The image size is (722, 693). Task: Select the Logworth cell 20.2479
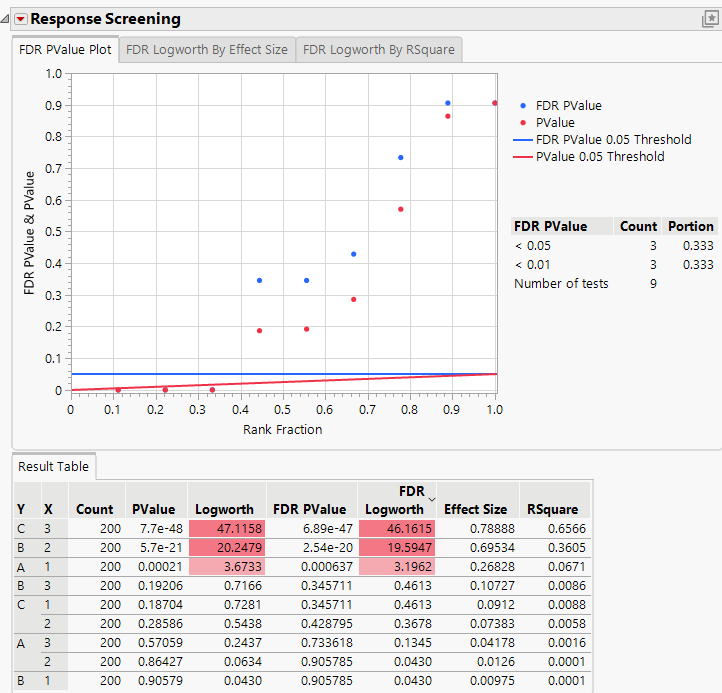(x=227, y=547)
